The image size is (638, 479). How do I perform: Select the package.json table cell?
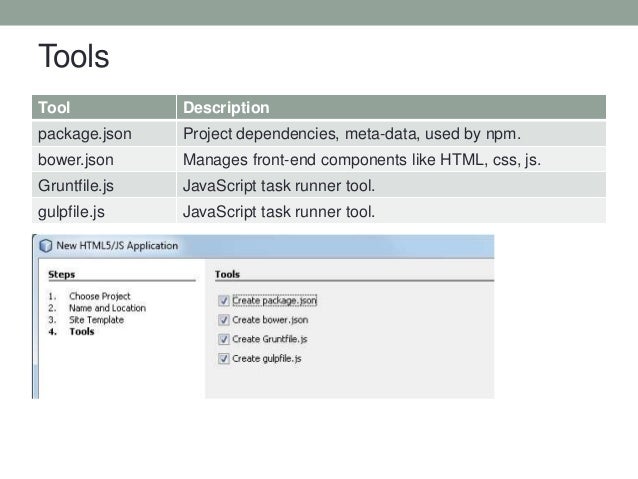[104, 134]
